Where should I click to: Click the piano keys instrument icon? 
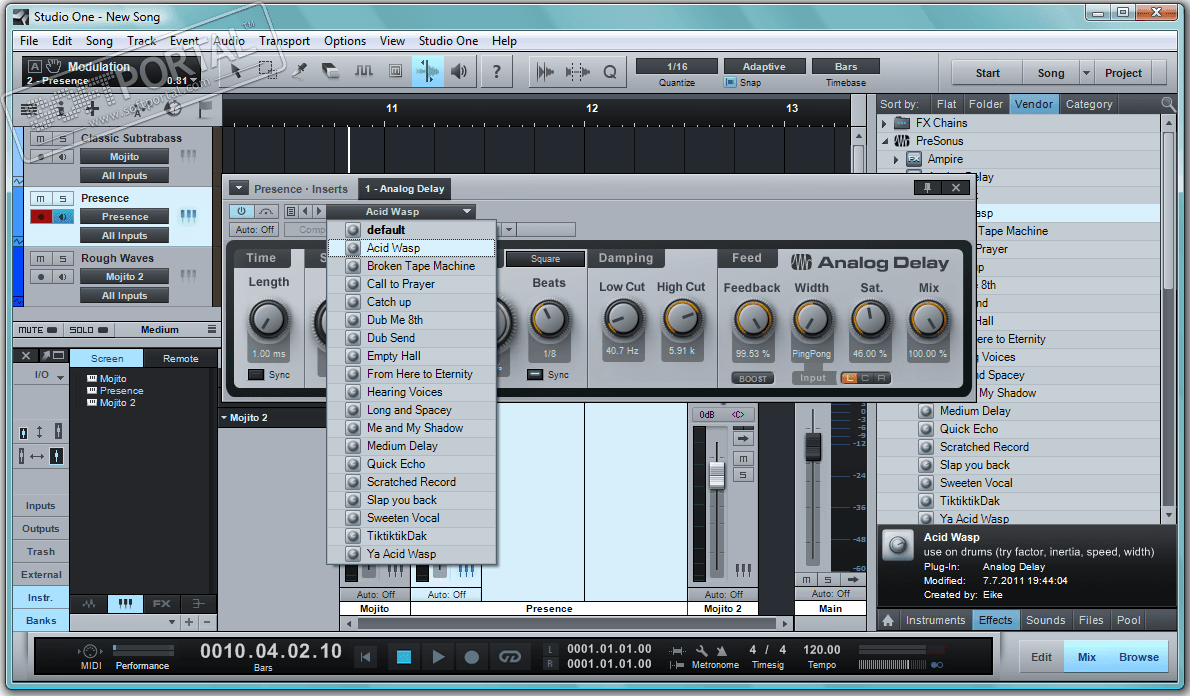click(x=125, y=603)
